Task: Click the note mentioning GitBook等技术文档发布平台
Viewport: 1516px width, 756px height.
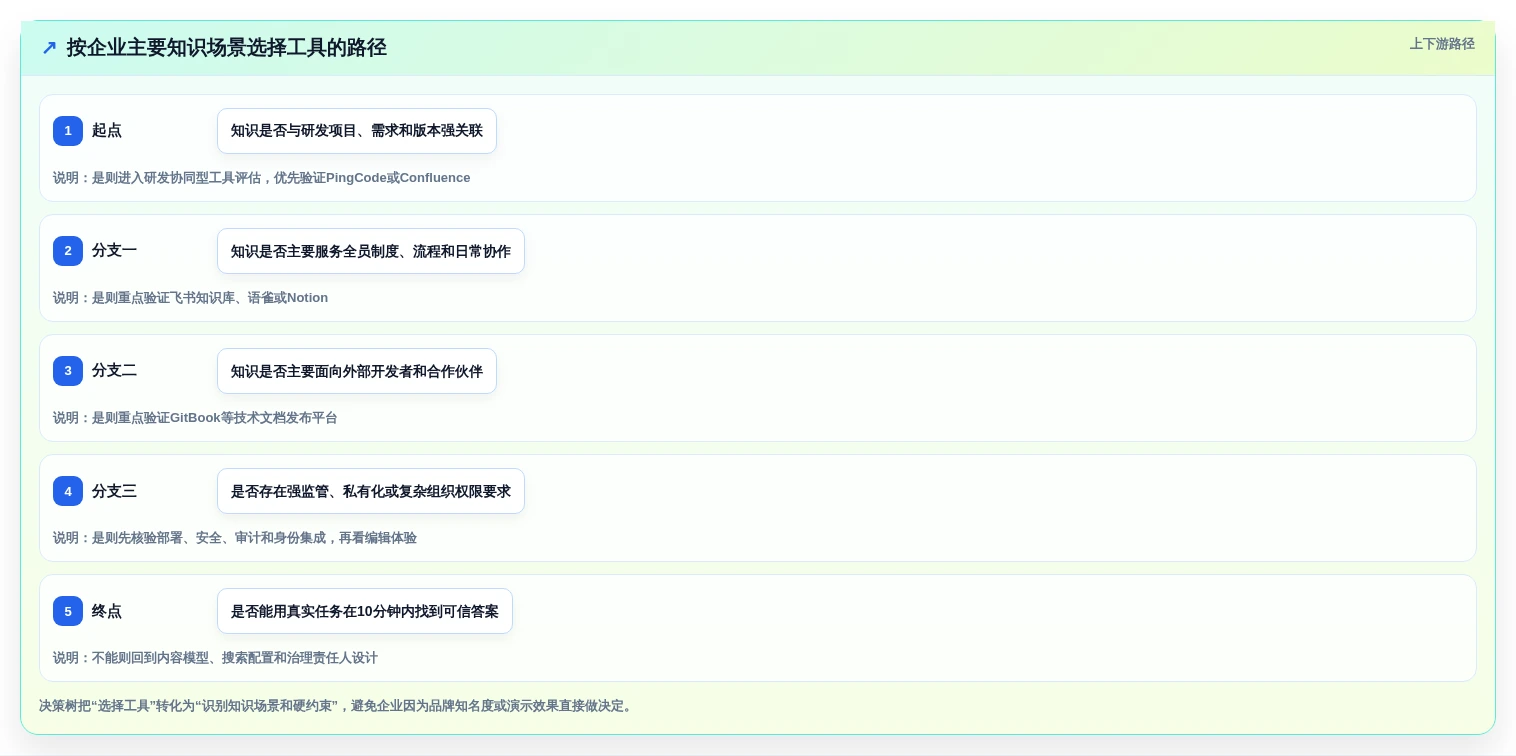Action: click(x=195, y=418)
